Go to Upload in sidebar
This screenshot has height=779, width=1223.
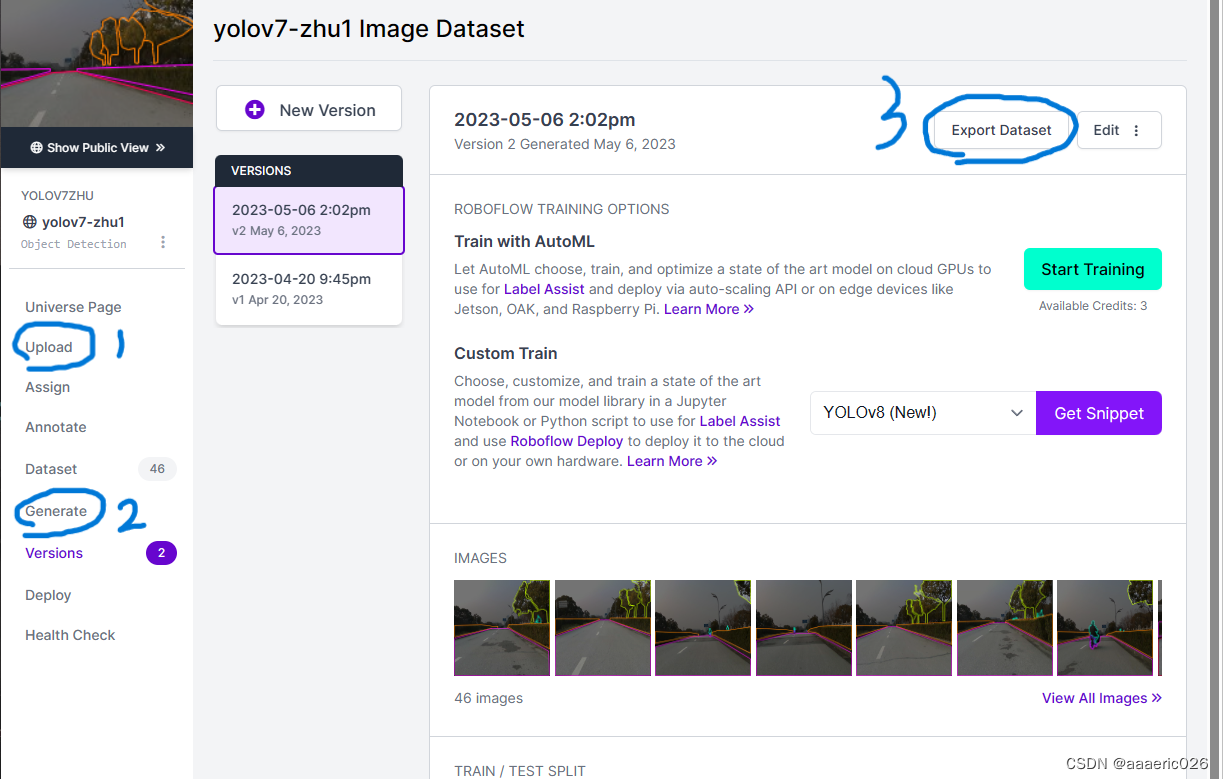click(49, 347)
